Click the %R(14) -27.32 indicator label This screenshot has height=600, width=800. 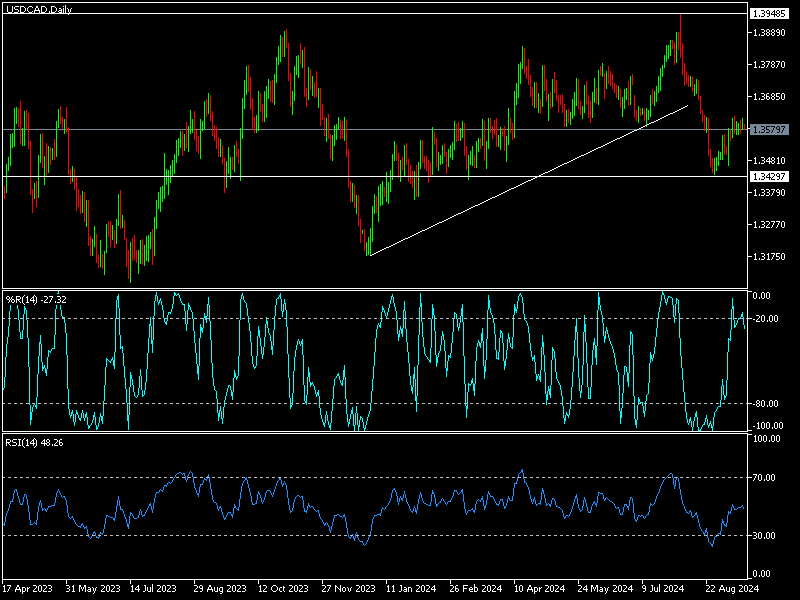tap(36, 299)
